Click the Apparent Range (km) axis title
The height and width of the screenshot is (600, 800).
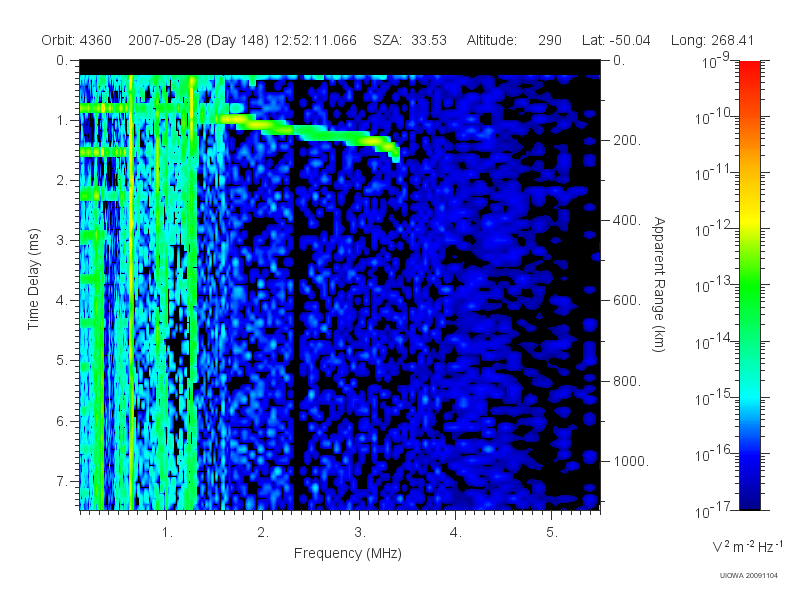659,284
